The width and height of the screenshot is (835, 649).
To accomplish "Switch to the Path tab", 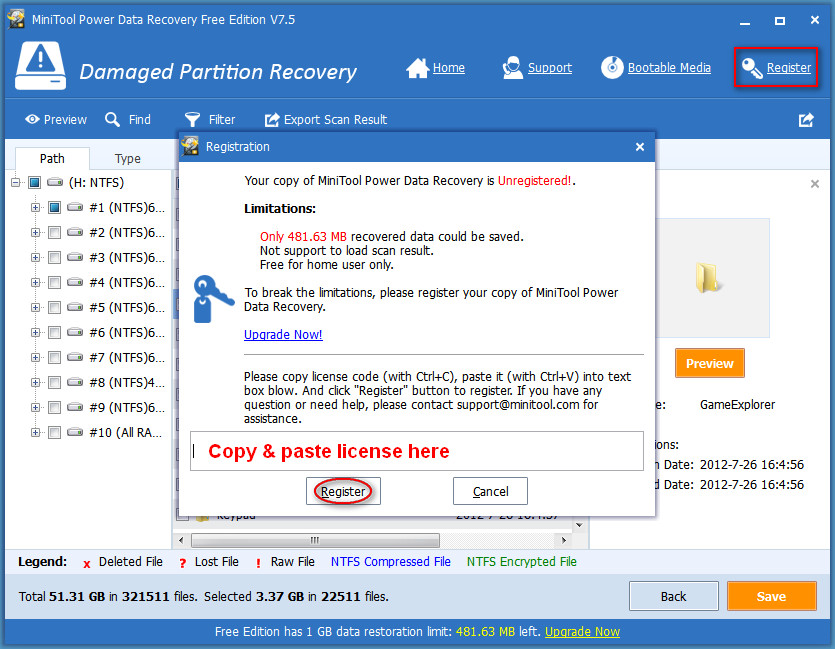I will (x=52, y=159).
